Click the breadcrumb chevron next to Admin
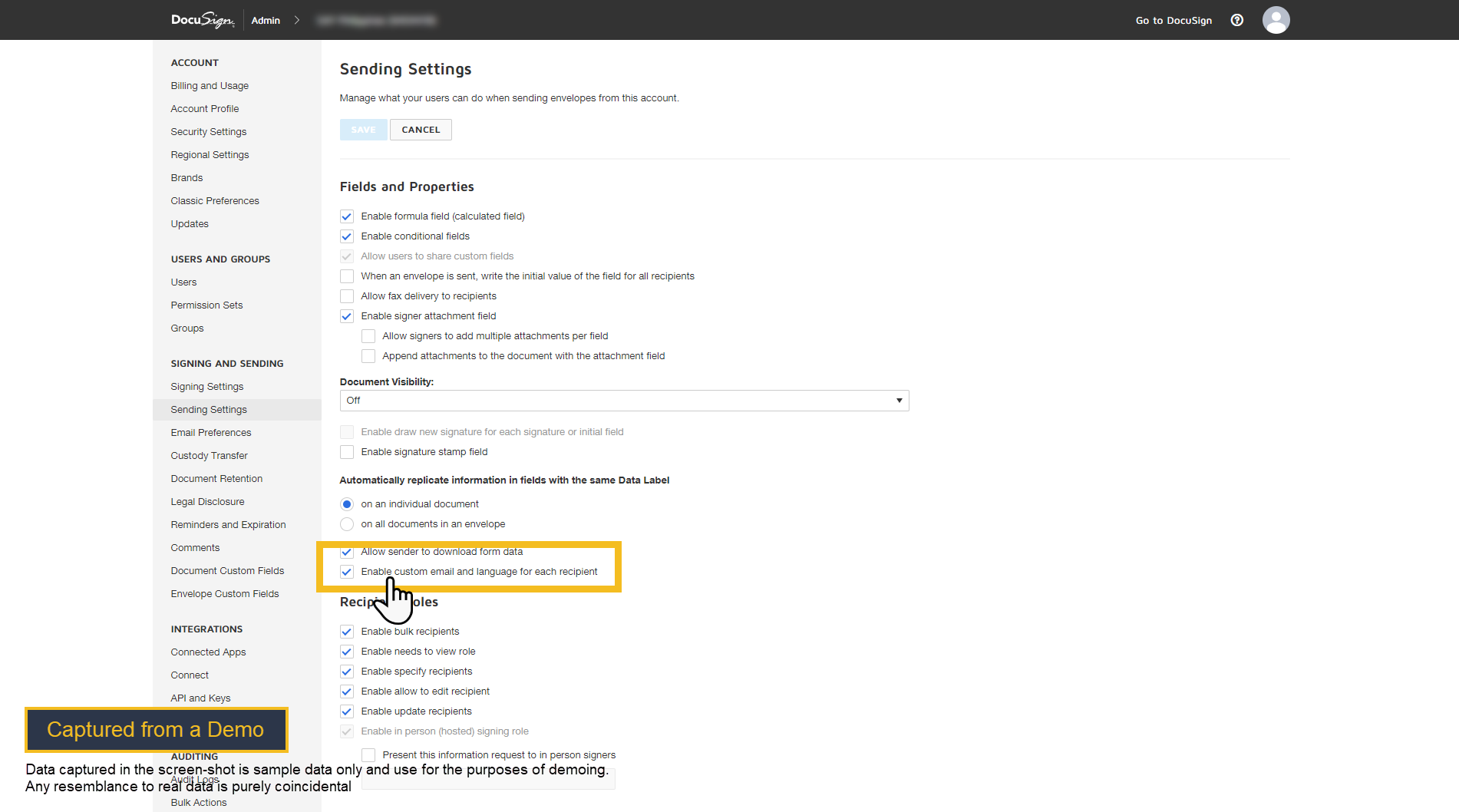Screen dimensions: 1459x812 tap(297, 20)
